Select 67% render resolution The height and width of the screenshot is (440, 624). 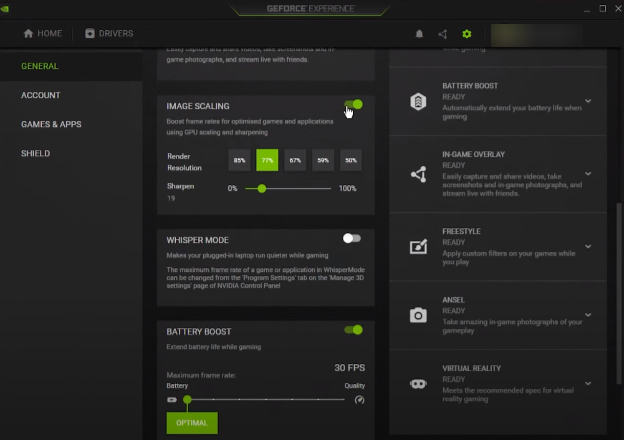[x=295, y=160]
